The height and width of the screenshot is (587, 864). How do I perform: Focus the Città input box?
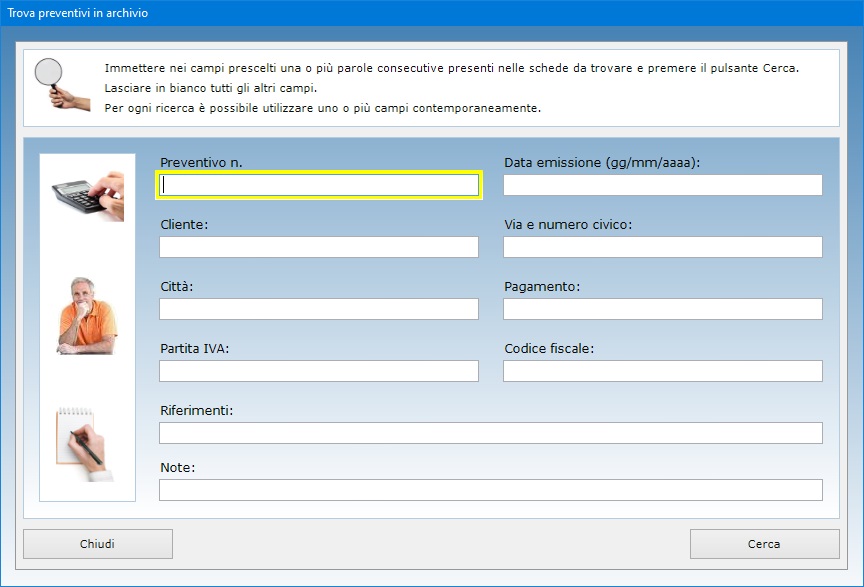pos(319,309)
